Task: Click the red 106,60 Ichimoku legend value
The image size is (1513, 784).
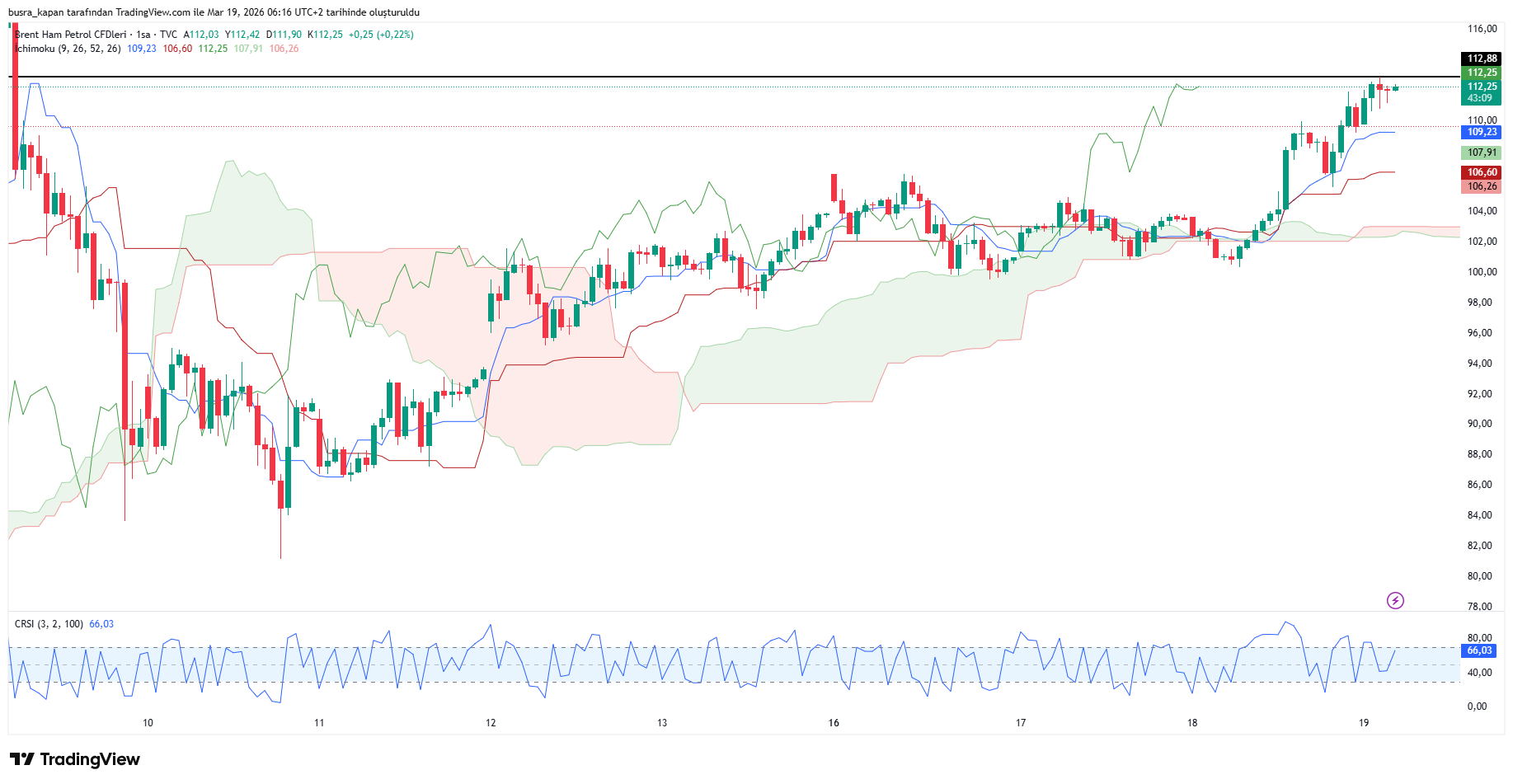Action: [x=177, y=49]
